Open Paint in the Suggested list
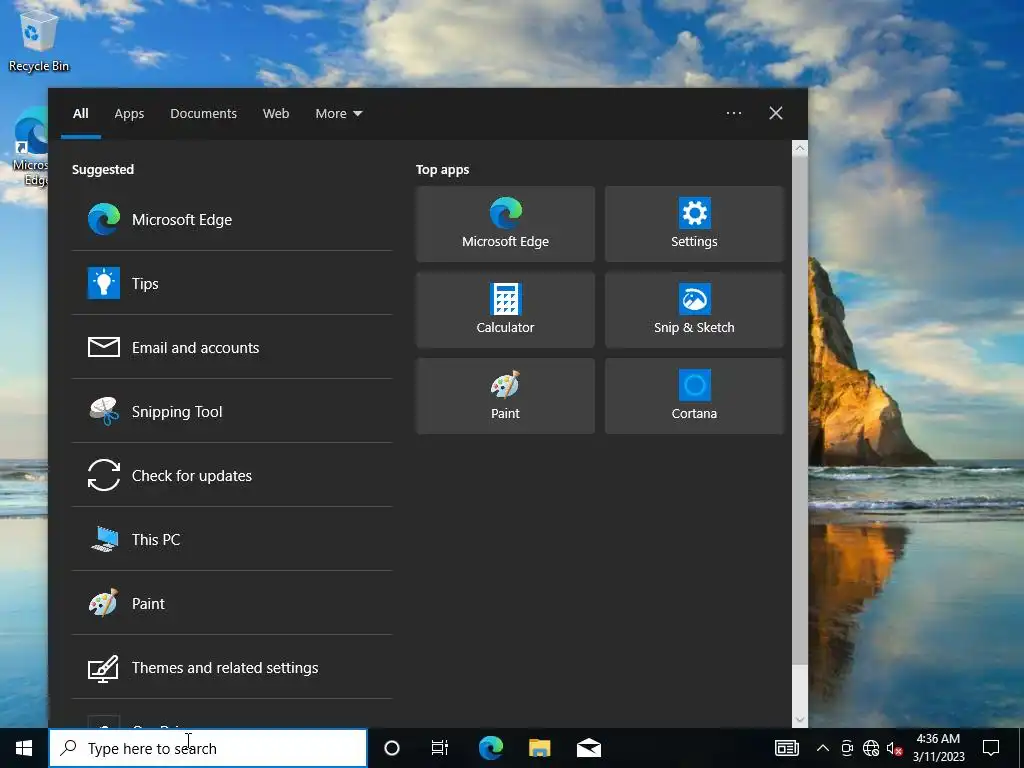This screenshot has height=768, width=1024. (232, 603)
